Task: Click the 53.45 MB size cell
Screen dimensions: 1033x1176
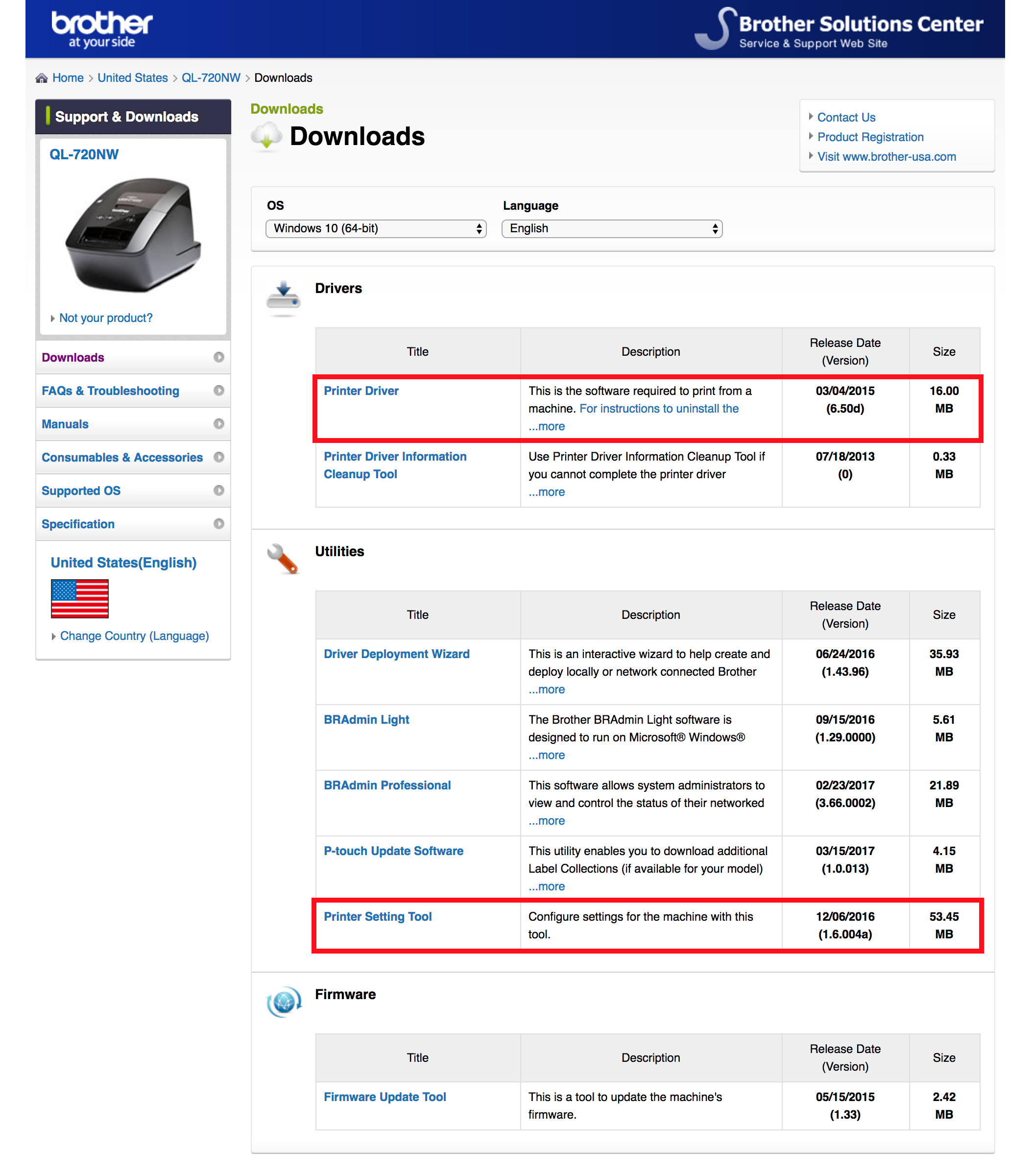Action: pos(944,925)
